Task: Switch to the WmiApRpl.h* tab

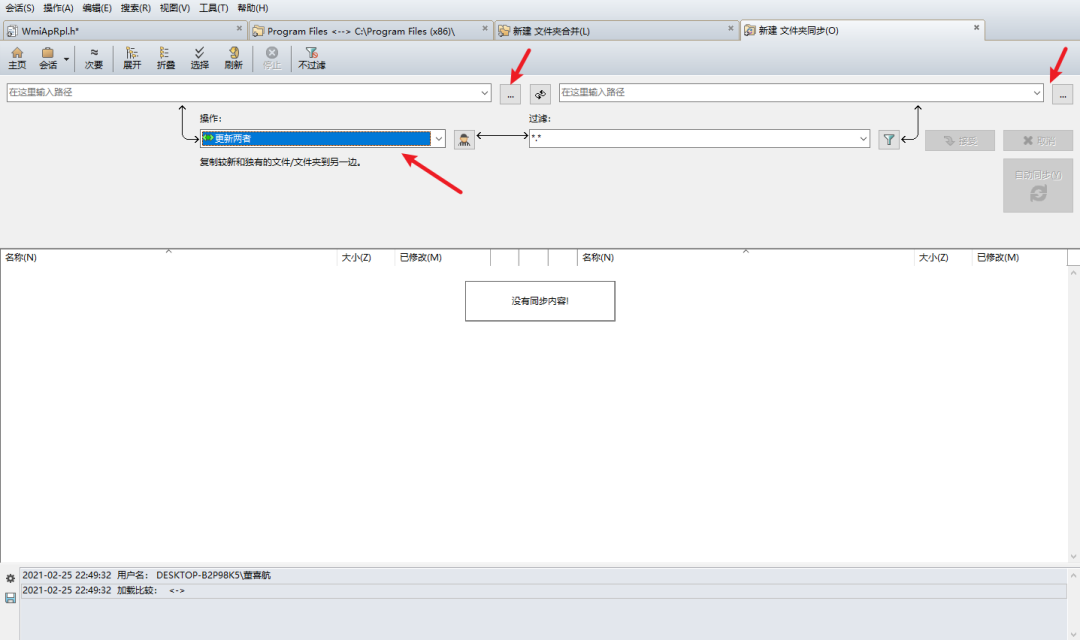Action: click(x=124, y=31)
